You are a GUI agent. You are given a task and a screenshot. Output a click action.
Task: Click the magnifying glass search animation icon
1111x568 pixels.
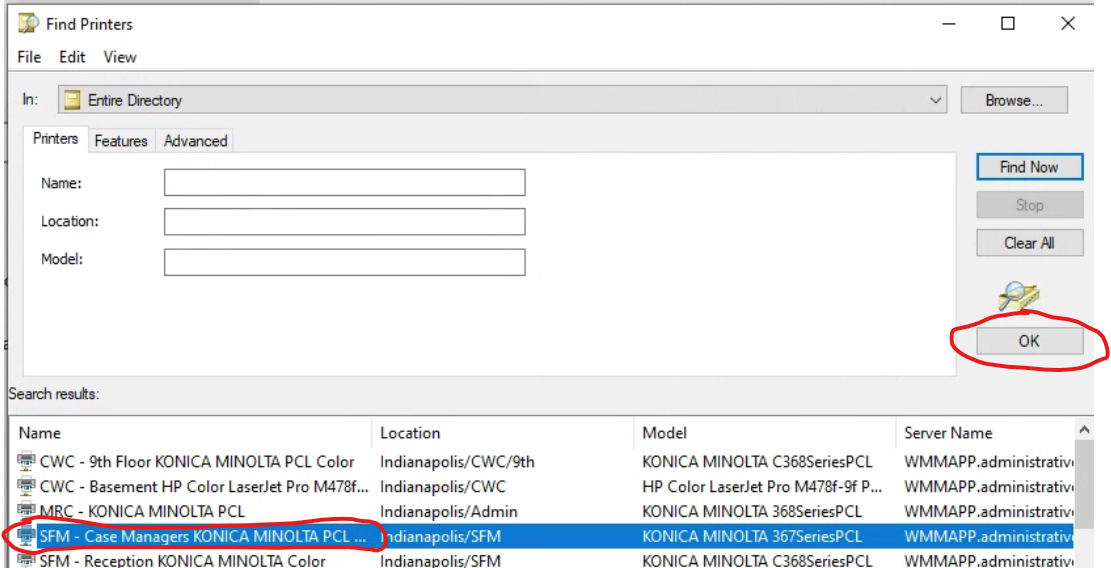pos(1019,296)
